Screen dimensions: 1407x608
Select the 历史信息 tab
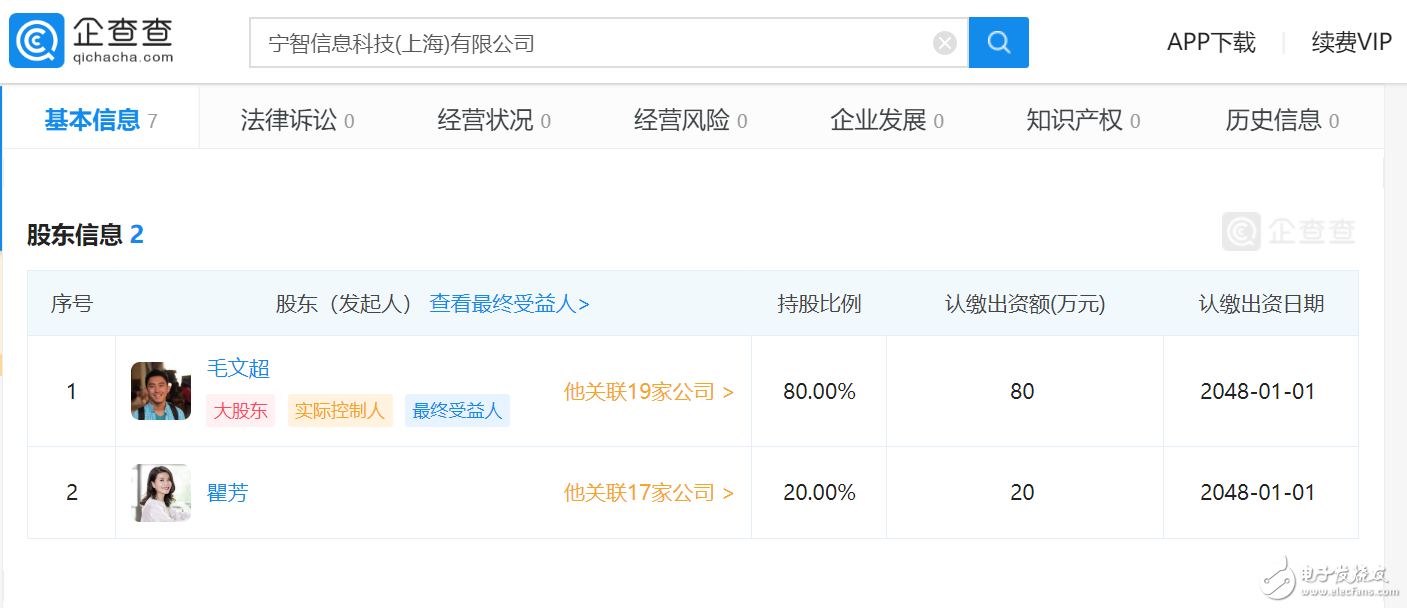[x=1270, y=118]
